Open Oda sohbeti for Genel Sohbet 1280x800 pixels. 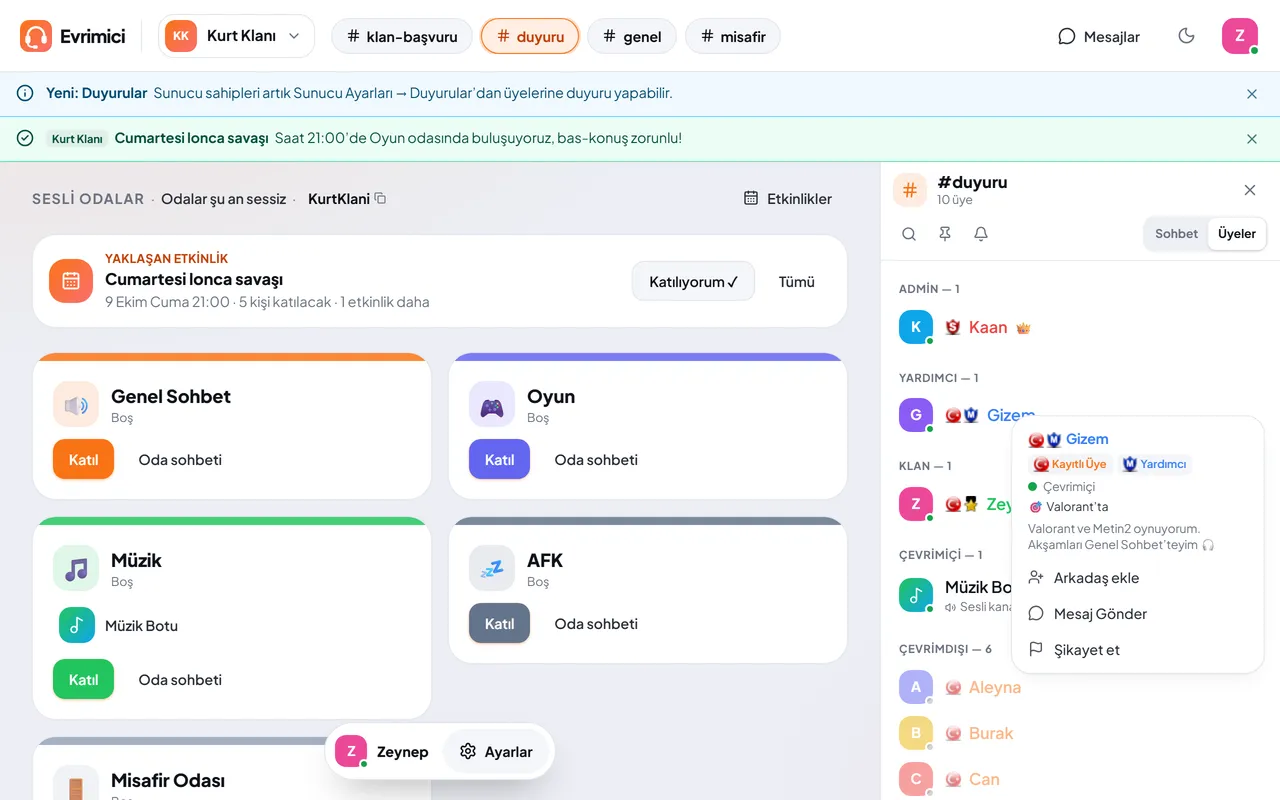coord(180,460)
